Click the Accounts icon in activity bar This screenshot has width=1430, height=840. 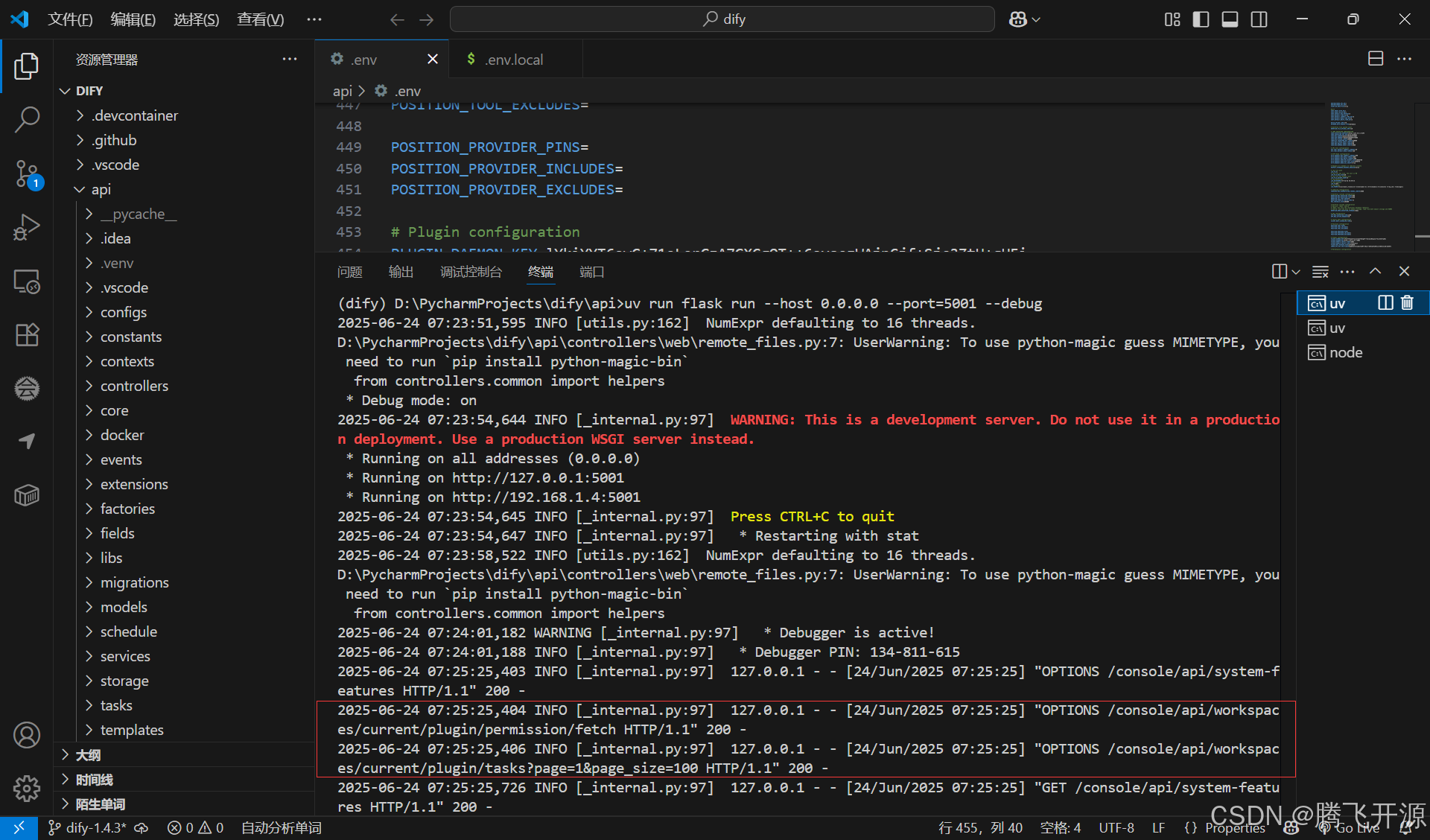[x=27, y=735]
